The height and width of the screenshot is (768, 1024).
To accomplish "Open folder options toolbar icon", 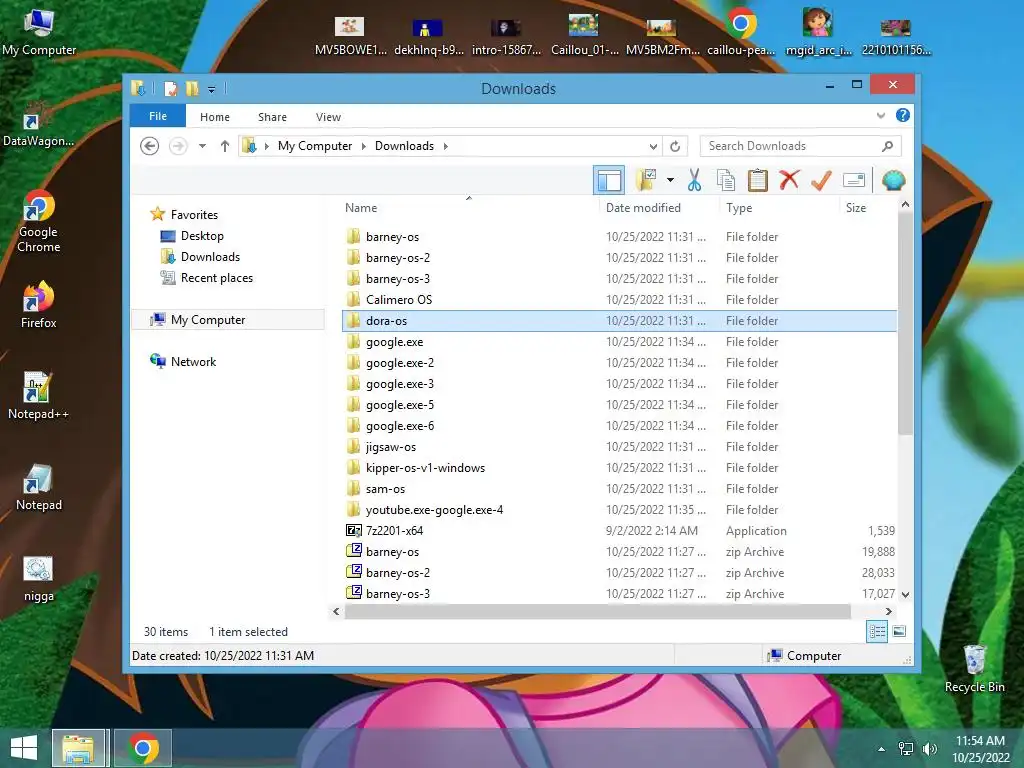I will click(x=646, y=180).
